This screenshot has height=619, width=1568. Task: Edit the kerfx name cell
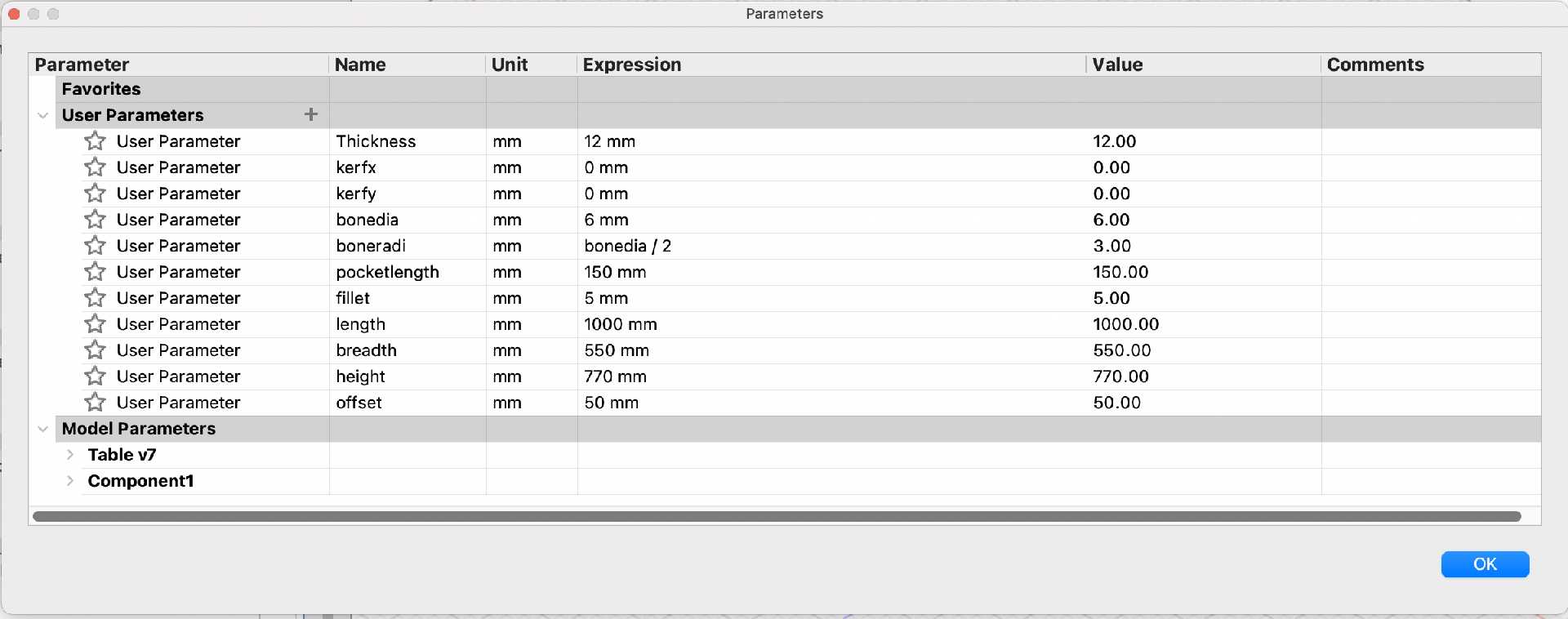pos(408,167)
